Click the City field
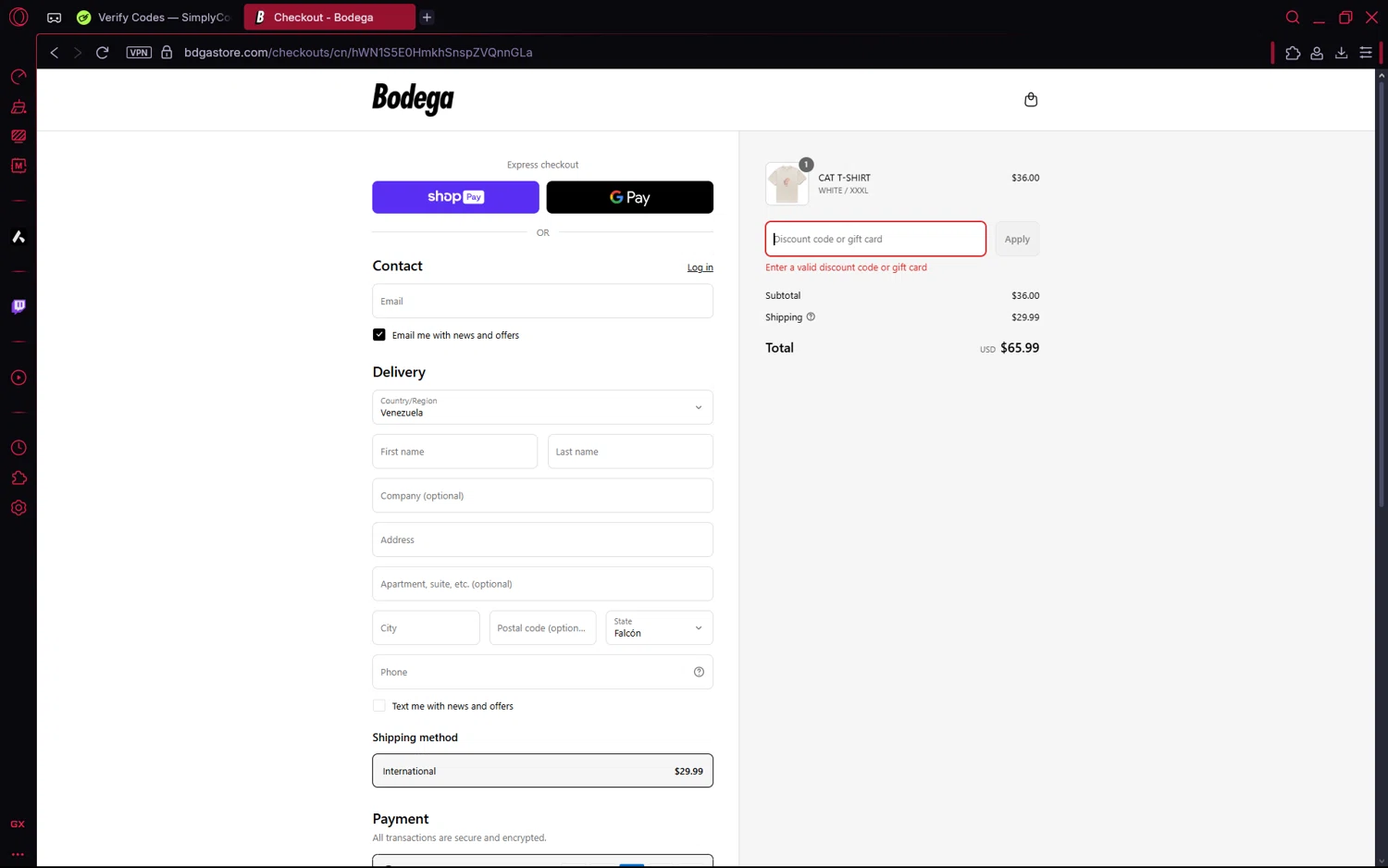1388x868 pixels. click(426, 627)
